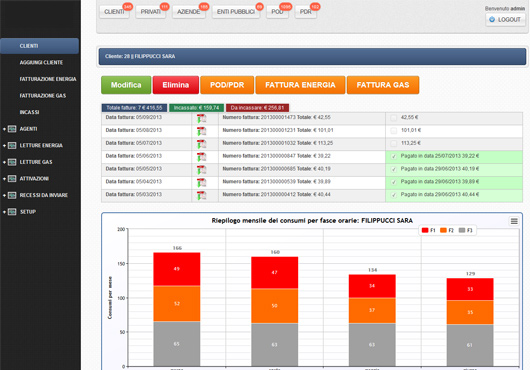Open the POD top filter button
Image resolution: width=530 pixels, height=370 pixels.
tap(277, 12)
